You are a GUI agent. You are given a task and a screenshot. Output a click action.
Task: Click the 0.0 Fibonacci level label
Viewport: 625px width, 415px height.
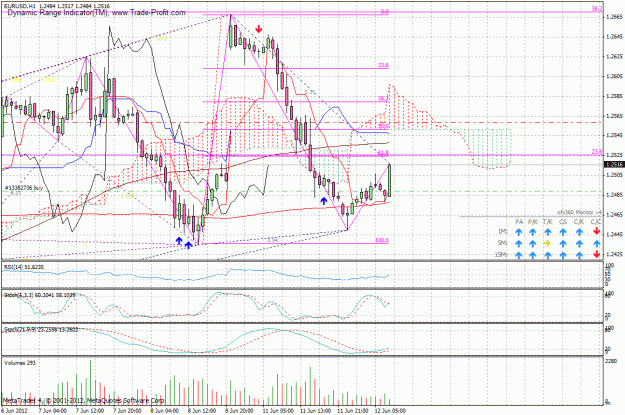click(x=385, y=12)
